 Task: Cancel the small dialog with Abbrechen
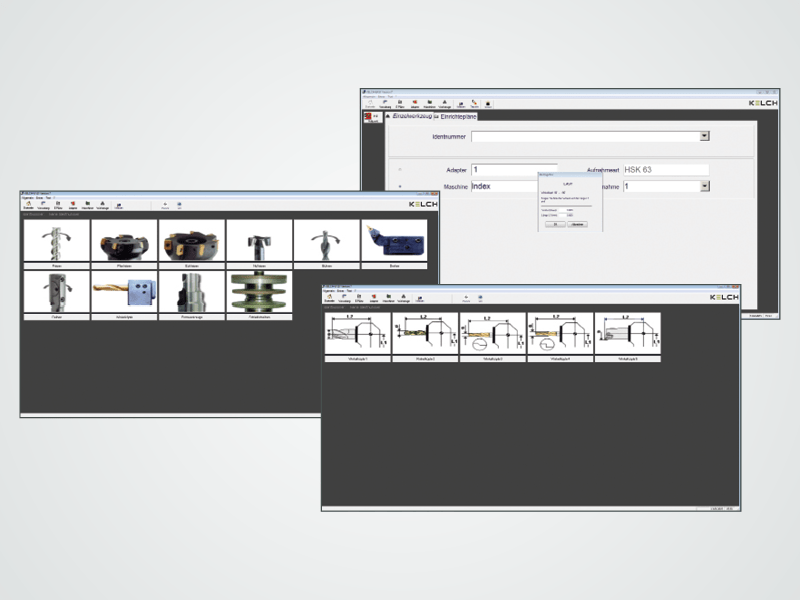tap(578, 224)
